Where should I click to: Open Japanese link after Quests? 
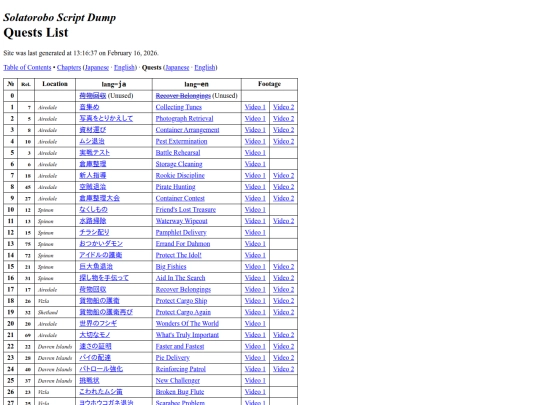(x=177, y=68)
